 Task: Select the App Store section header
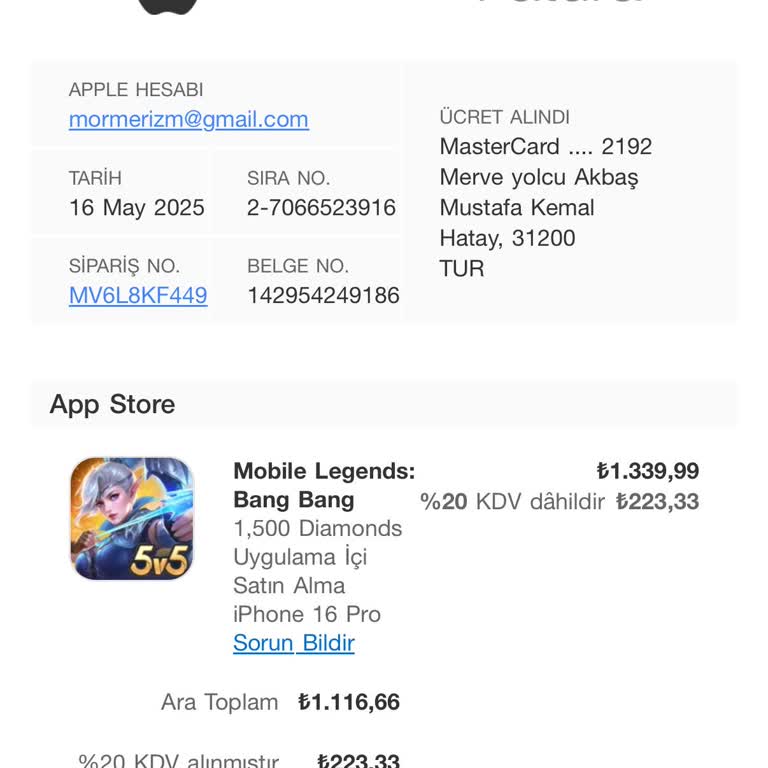(112, 404)
